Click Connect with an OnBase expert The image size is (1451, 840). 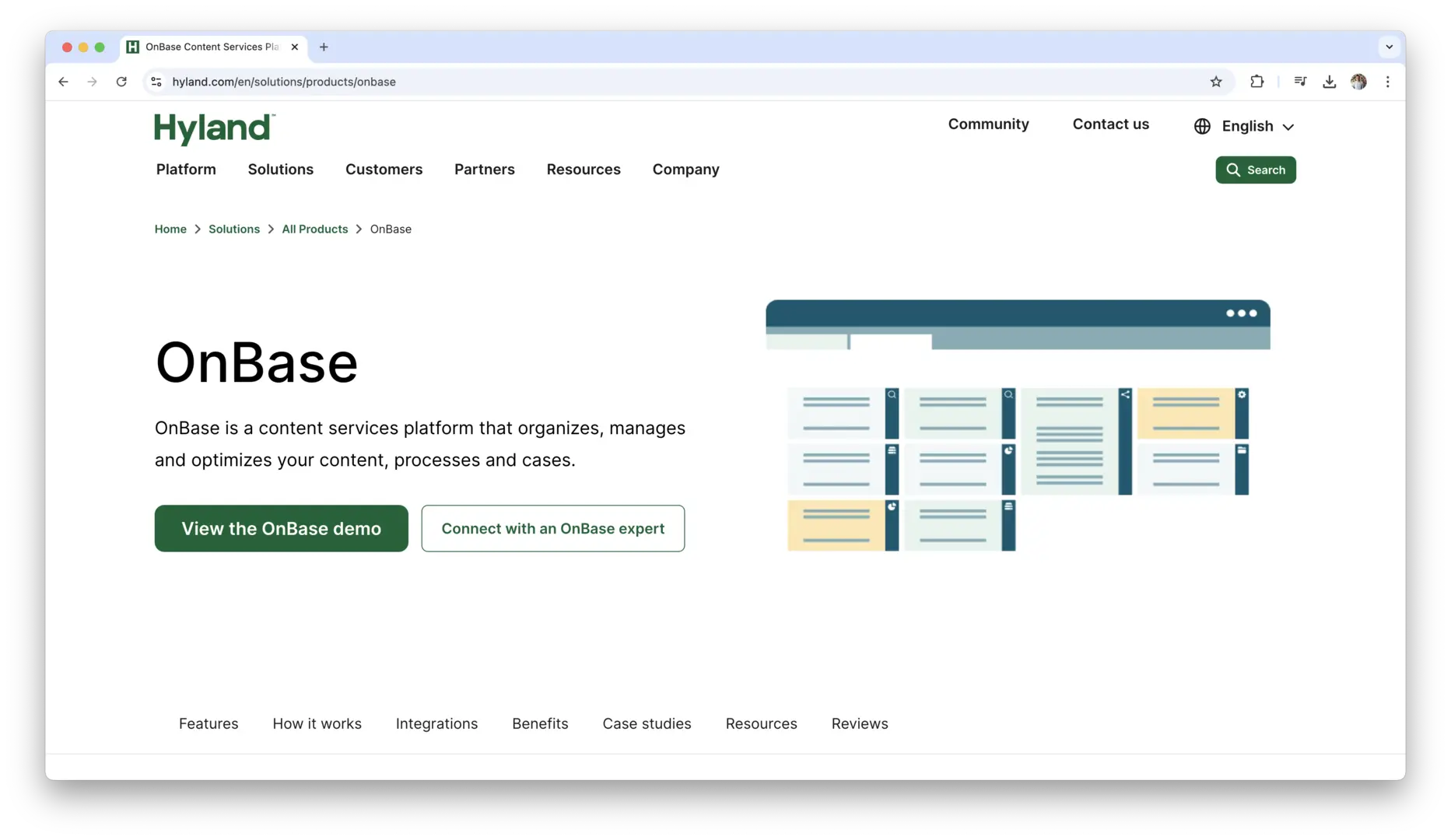click(553, 528)
